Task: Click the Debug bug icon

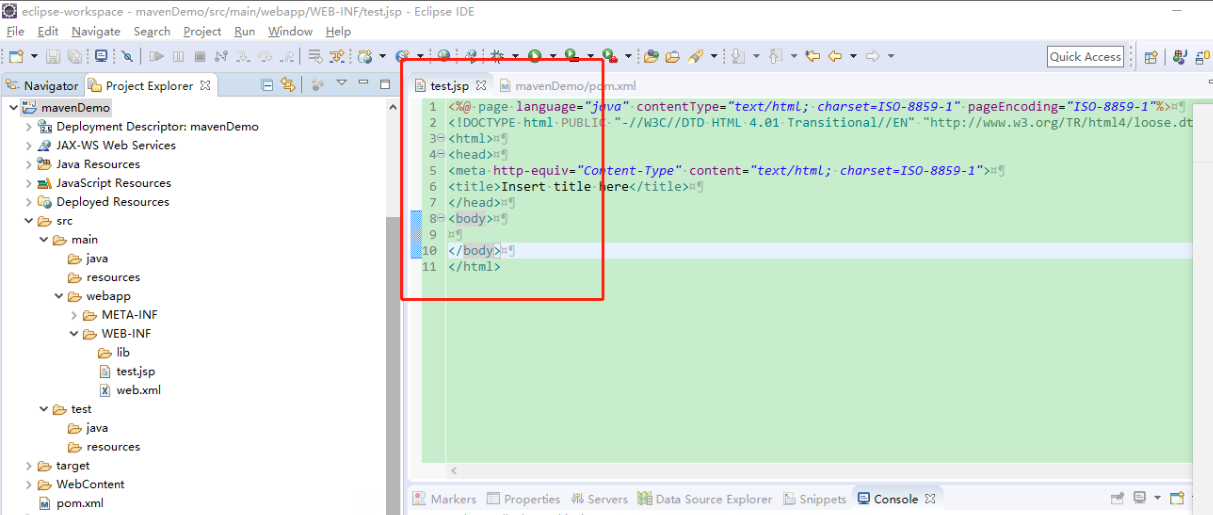Action: (497, 56)
